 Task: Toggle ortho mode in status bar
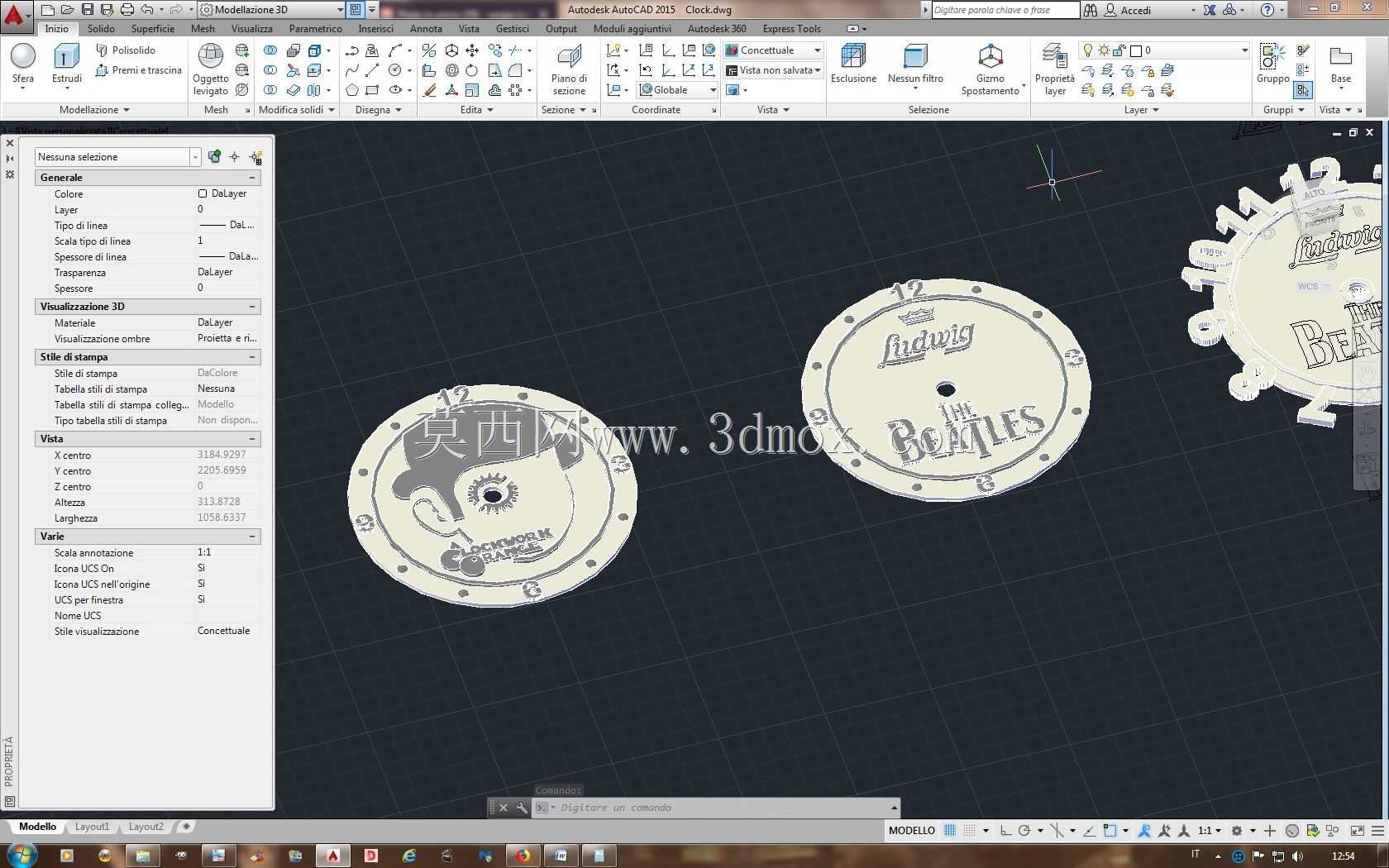(1005, 831)
